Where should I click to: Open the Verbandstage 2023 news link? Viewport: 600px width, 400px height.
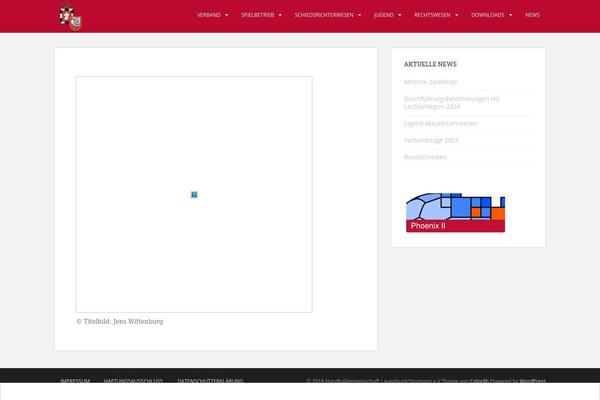tap(431, 140)
